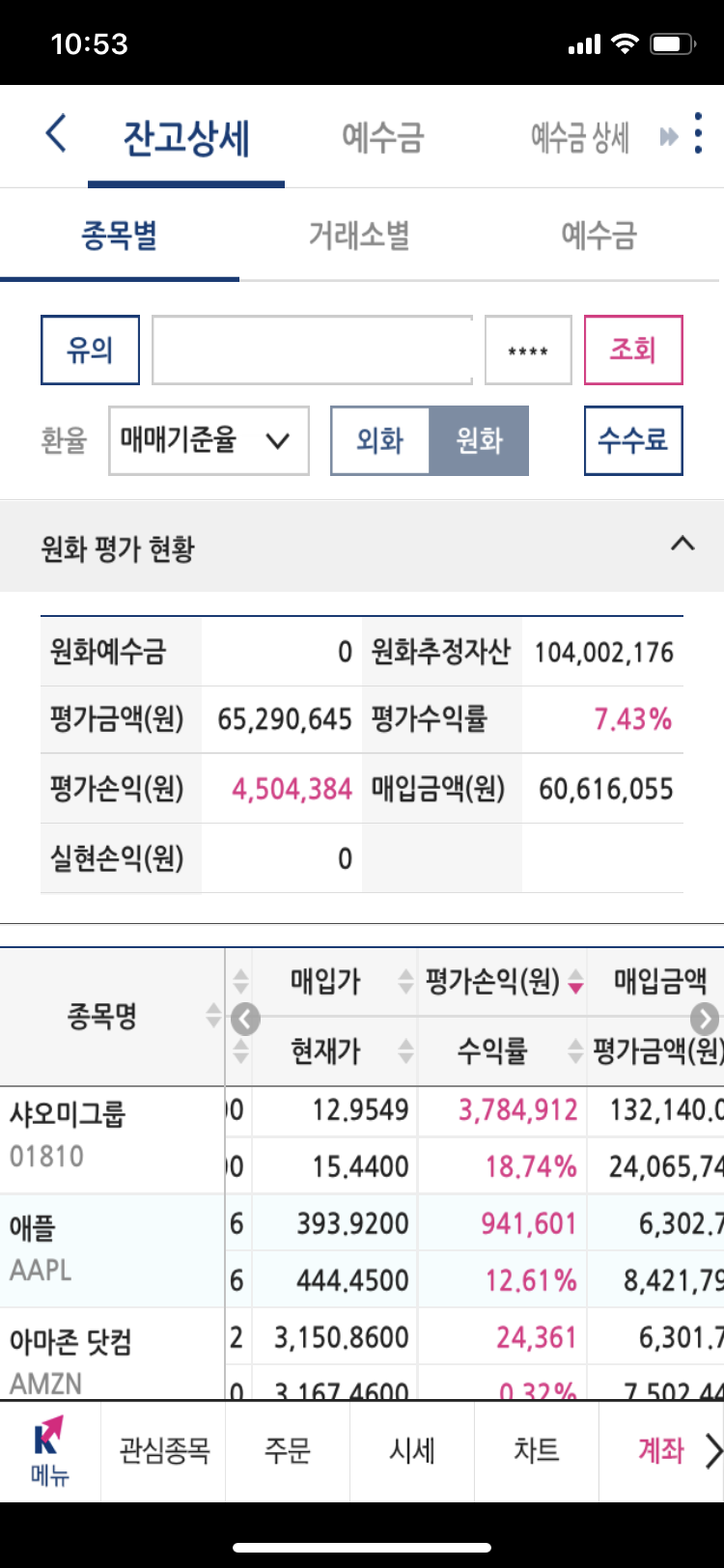Image resolution: width=724 pixels, height=1568 pixels.
Task: Tap the right arrow in bottom navigation
Action: click(x=712, y=1450)
